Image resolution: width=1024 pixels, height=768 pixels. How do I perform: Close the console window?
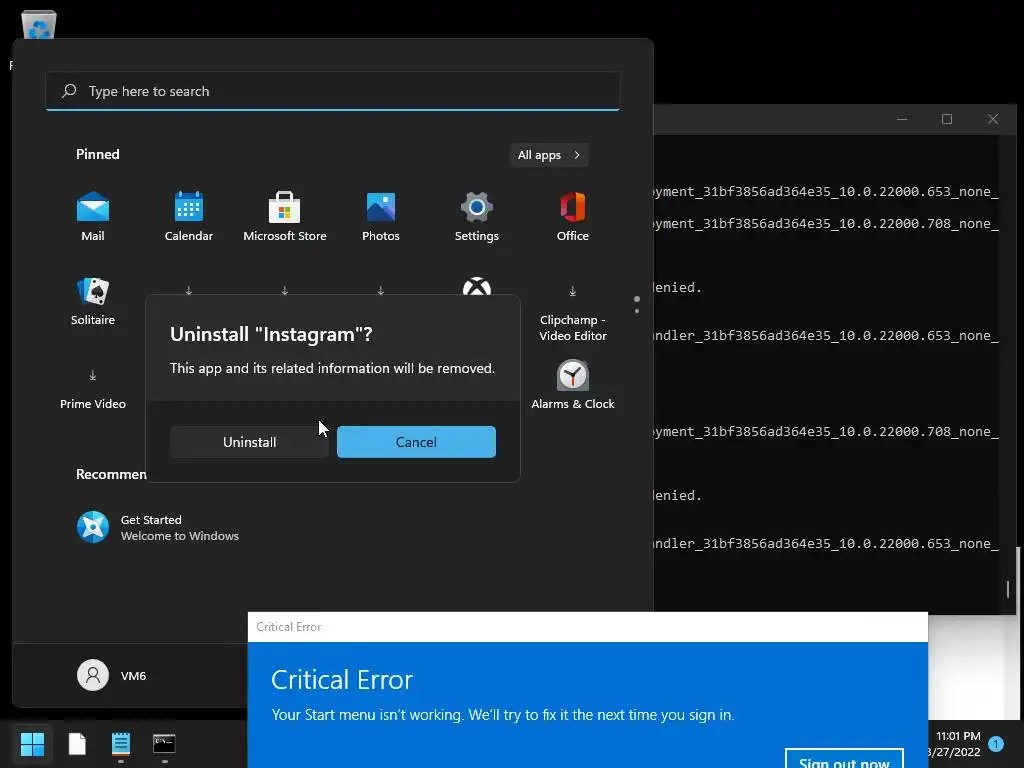993,119
